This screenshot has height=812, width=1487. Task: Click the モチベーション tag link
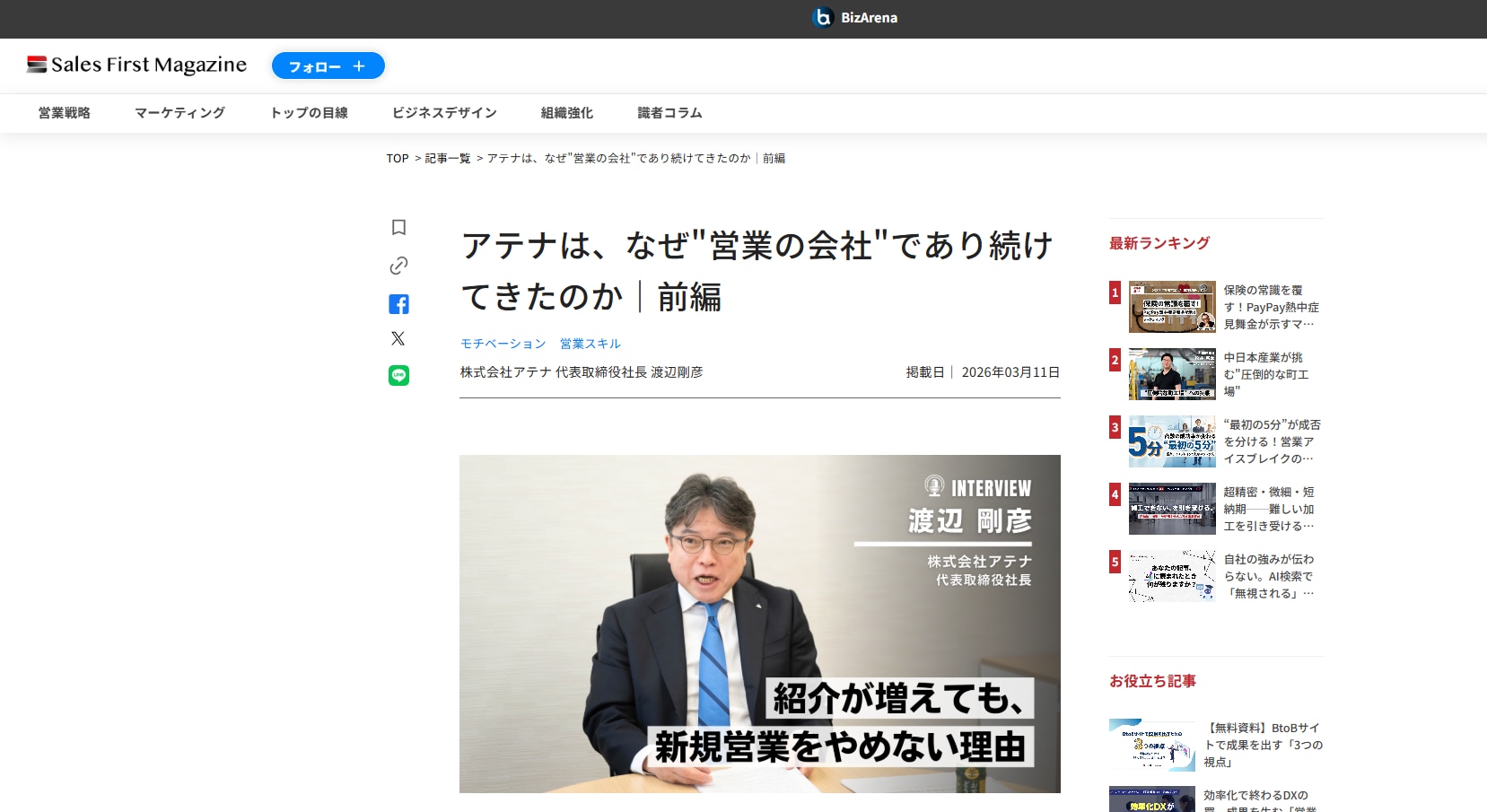tap(503, 344)
